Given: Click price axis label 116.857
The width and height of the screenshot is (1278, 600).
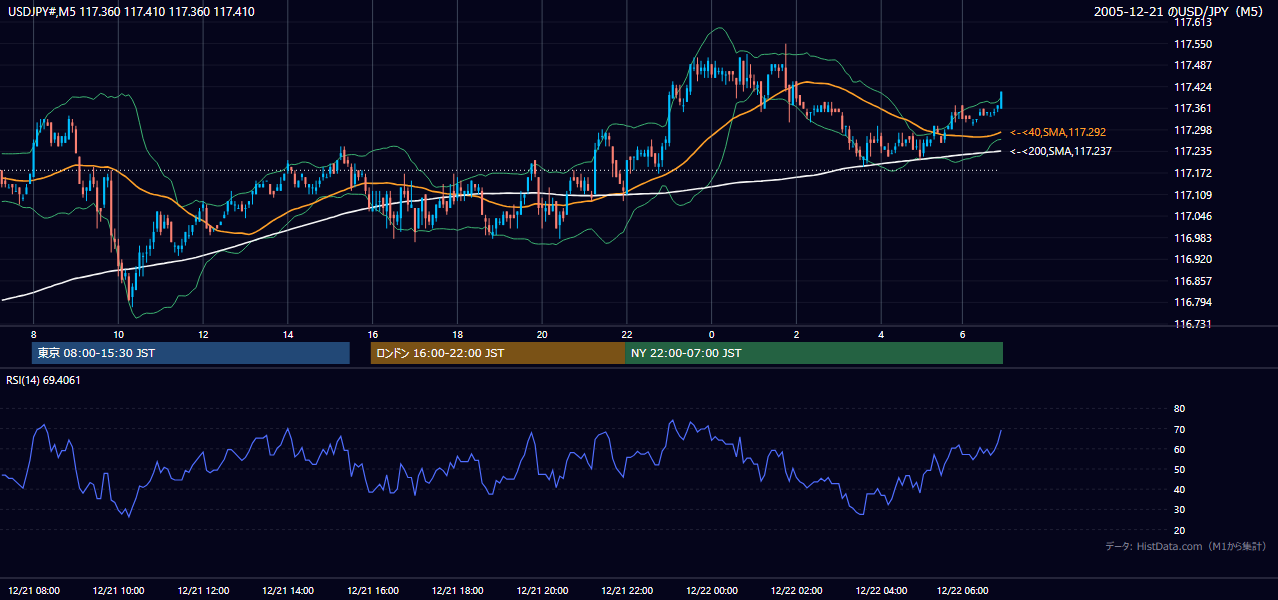Looking at the screenshot, I should tap(1191, 281).
